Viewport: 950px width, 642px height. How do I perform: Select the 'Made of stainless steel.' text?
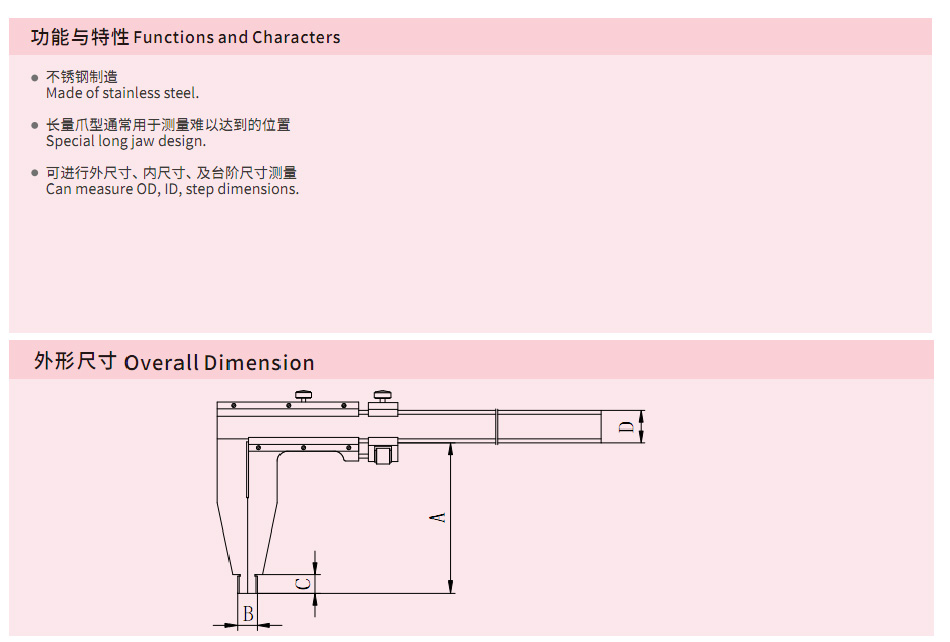[x=122, y=93]
